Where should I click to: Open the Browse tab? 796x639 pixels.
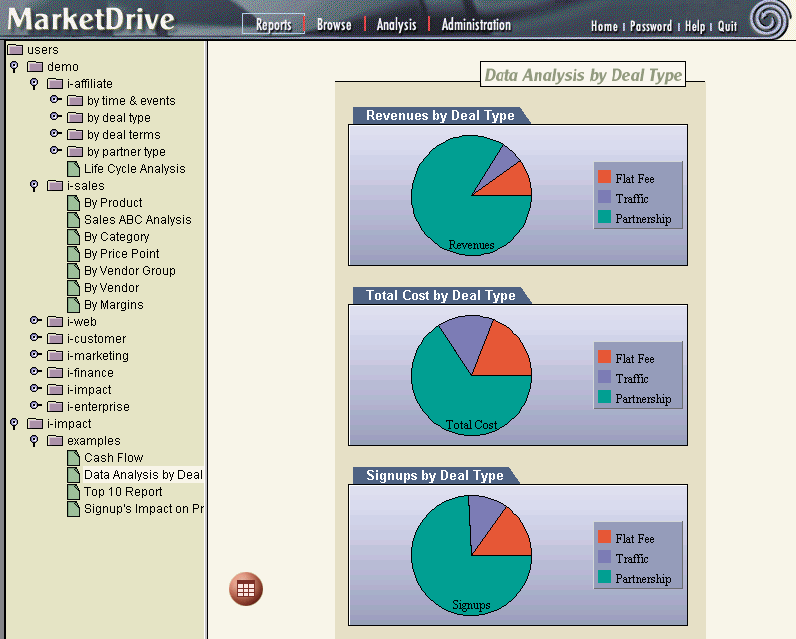tap(334, 24)
